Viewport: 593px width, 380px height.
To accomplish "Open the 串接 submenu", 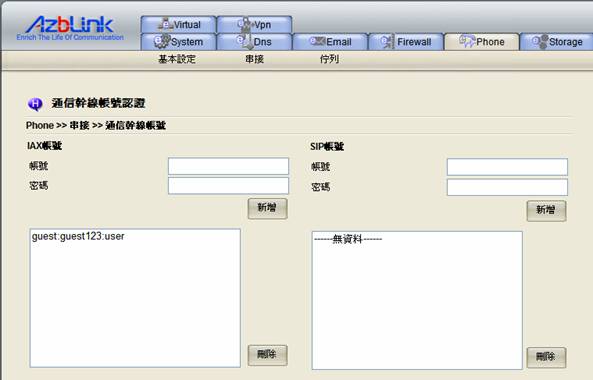I will coord(254,59).
